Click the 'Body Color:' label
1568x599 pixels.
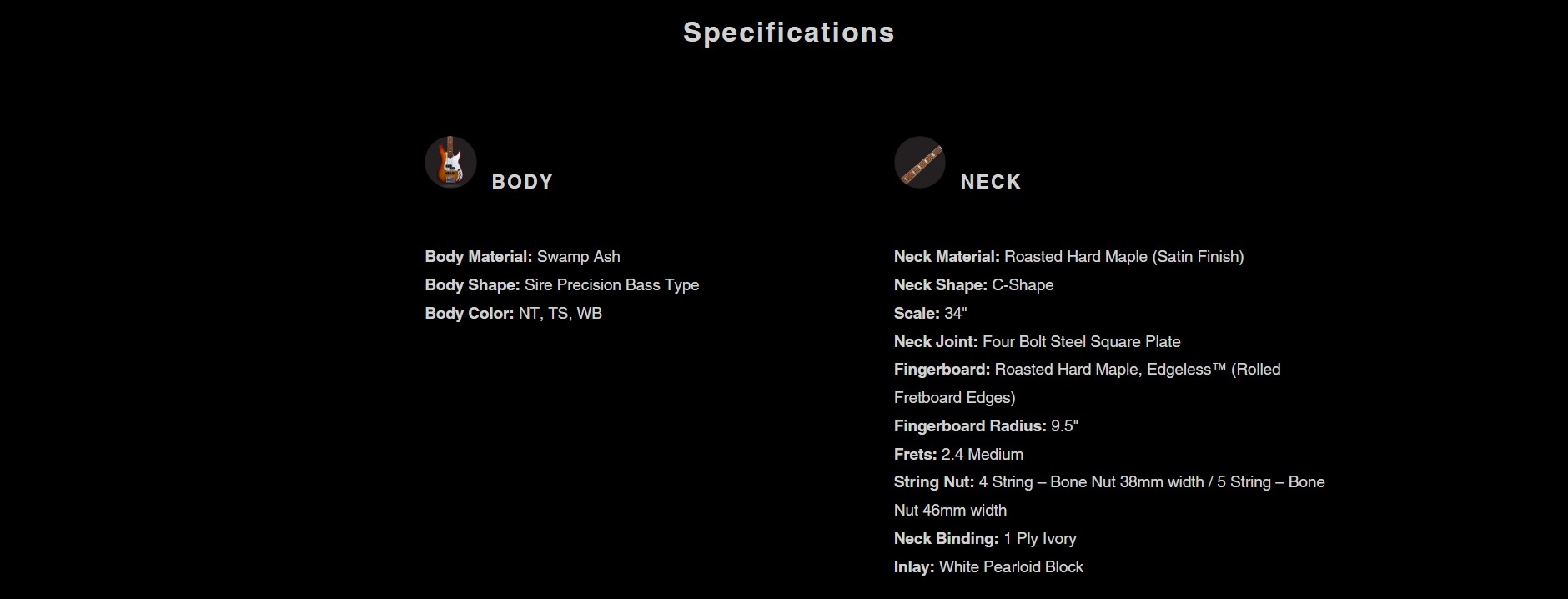coord(469,314)
